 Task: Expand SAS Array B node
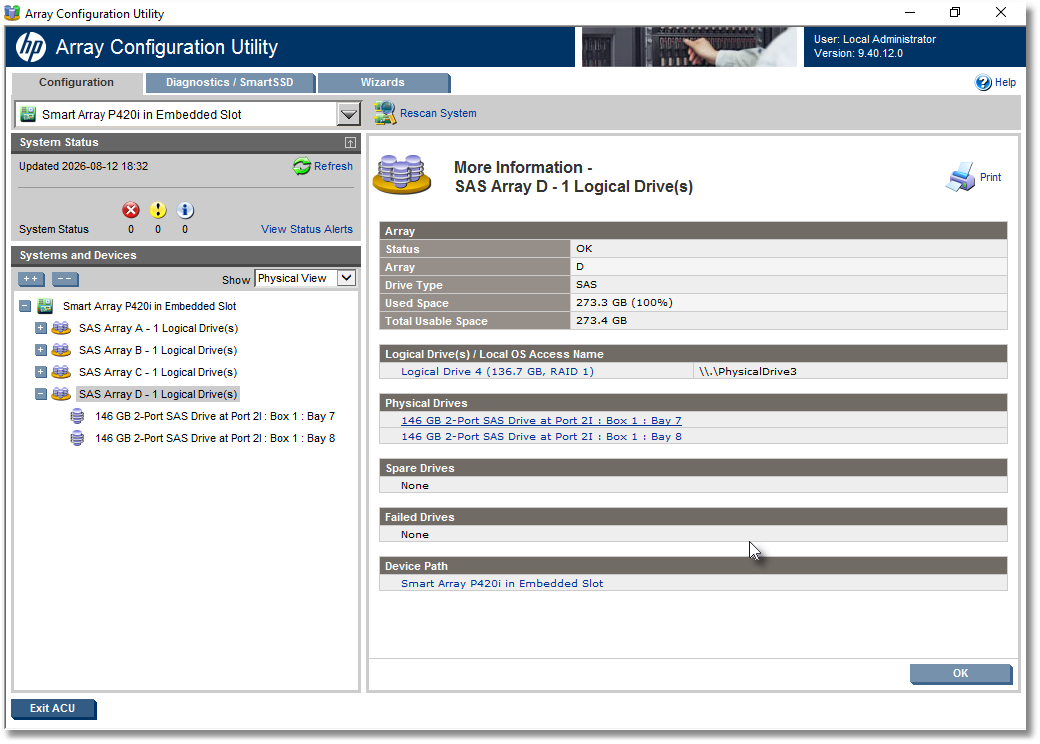(x=41, y=349)
